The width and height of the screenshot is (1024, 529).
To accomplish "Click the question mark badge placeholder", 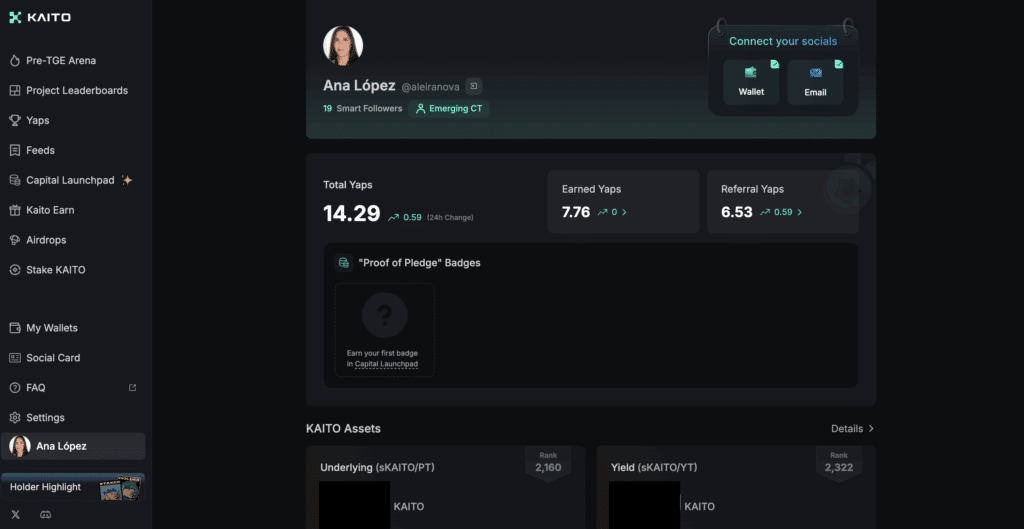I will tap(385, 315).
